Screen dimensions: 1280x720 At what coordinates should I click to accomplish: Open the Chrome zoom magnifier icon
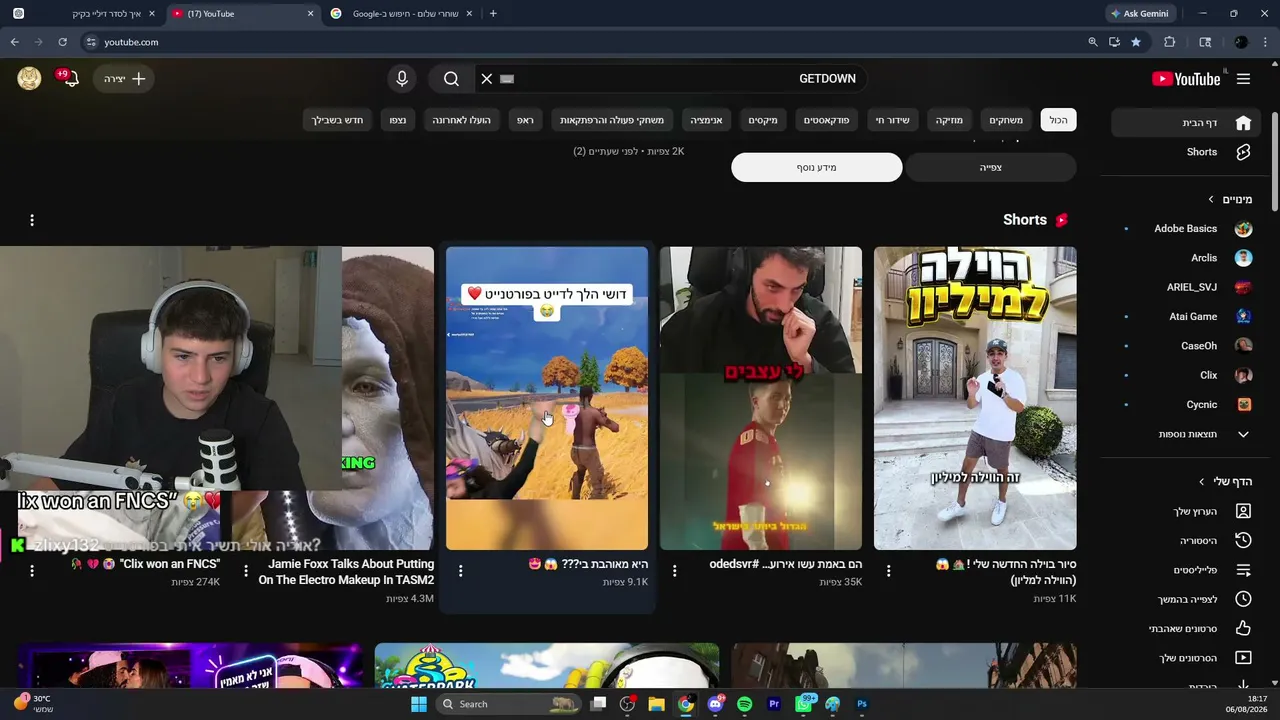tap(1092, 42)
